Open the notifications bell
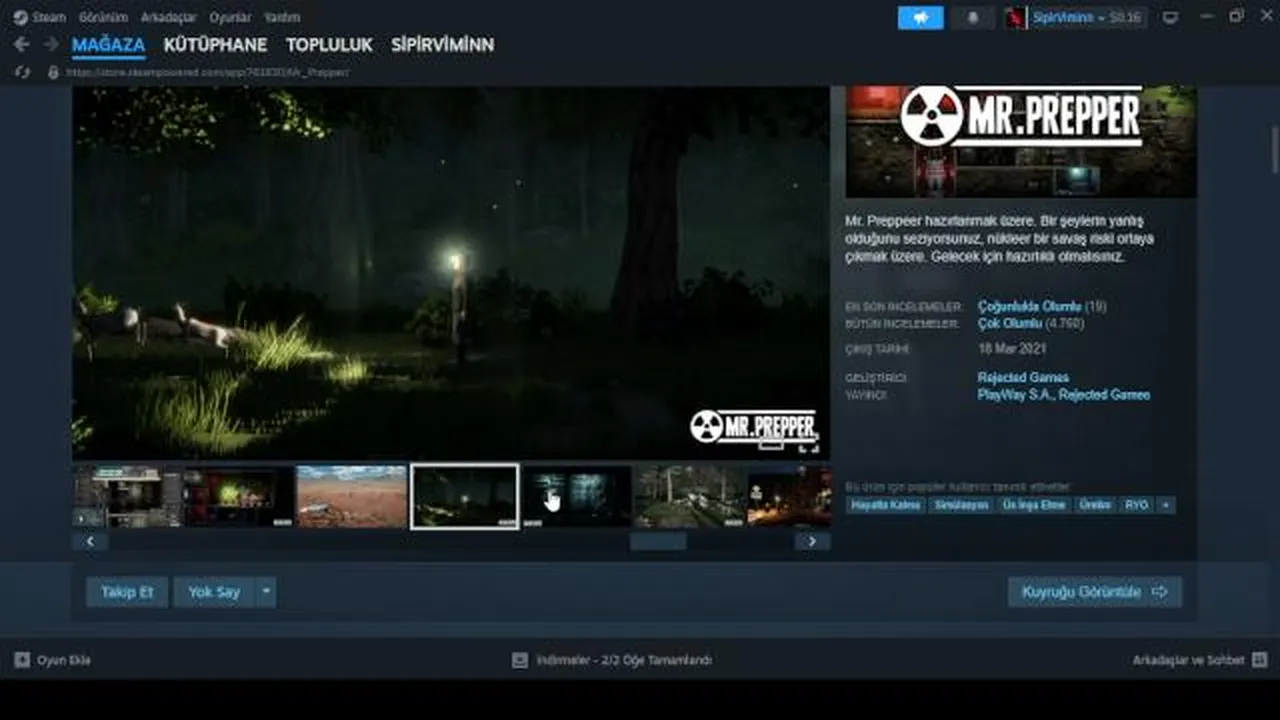1280x720 pixels. tap(973, 18)
